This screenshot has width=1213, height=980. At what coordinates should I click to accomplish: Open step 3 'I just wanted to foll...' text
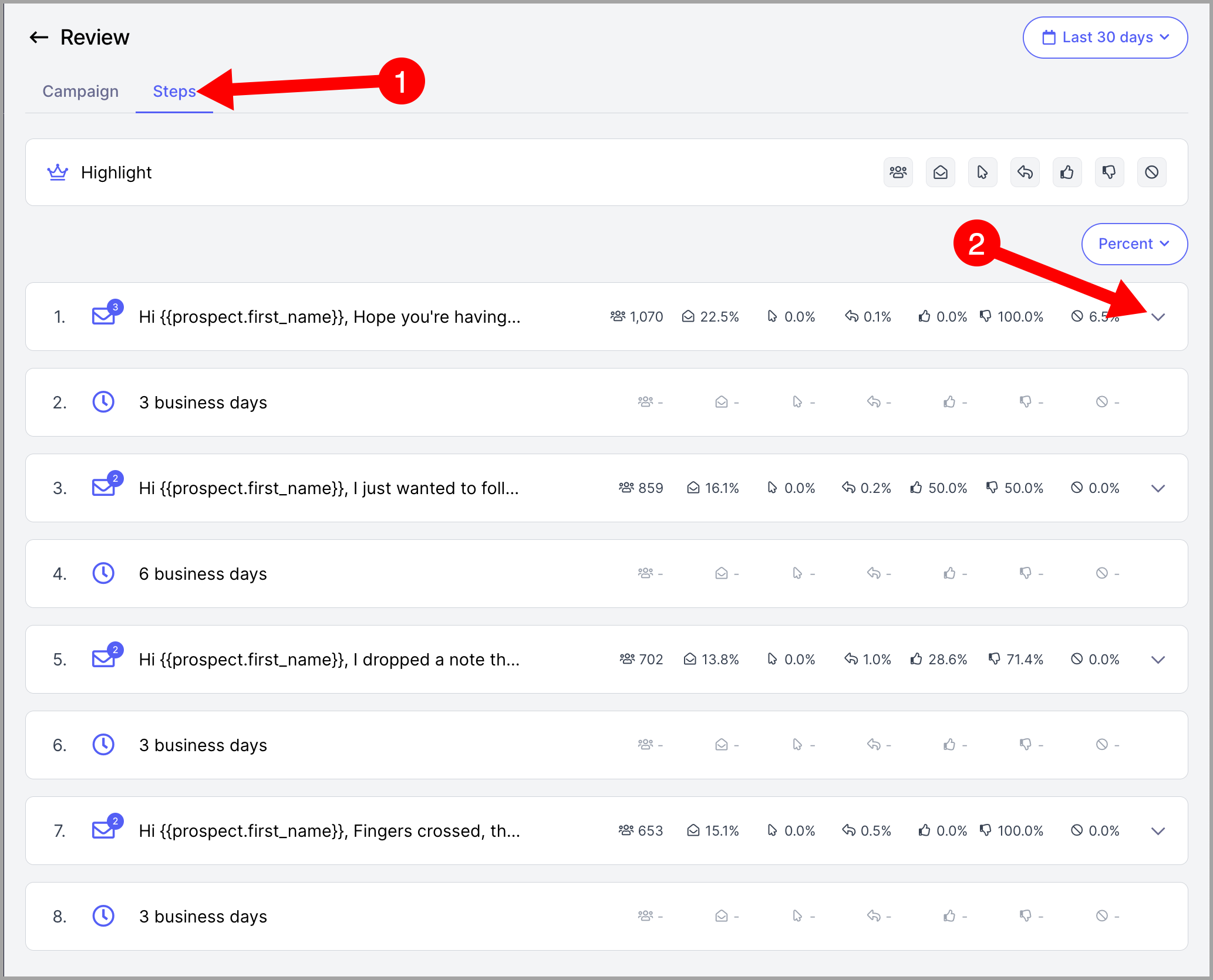pyautogui.click(x=329, y=488)
